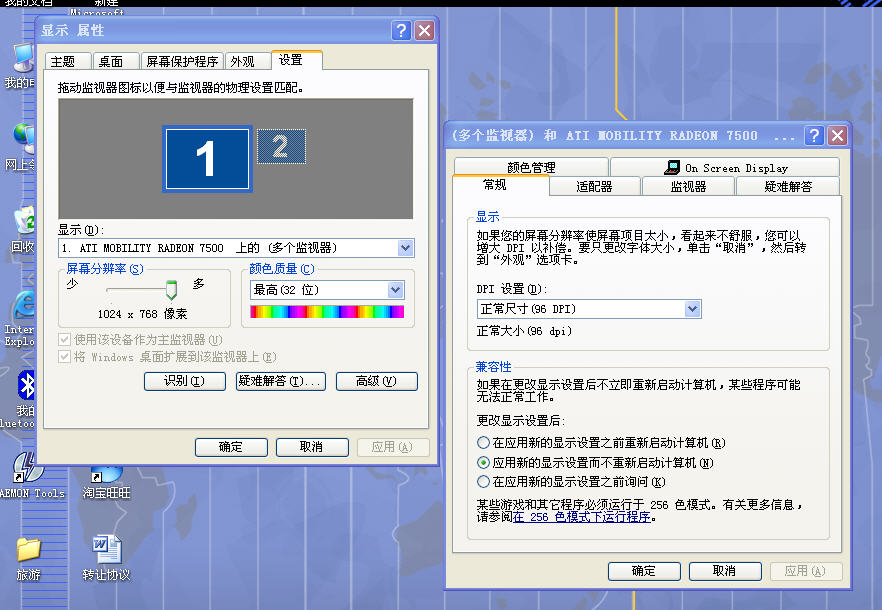This screenshot has width=882, height=610.
Task: Select 在应用新的显示设置之前询问 option
Action: click(483, 482)
